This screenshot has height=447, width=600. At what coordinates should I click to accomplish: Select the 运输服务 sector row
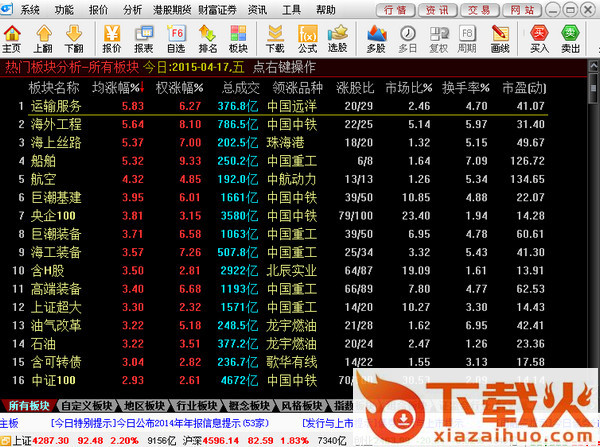[279, 106]
